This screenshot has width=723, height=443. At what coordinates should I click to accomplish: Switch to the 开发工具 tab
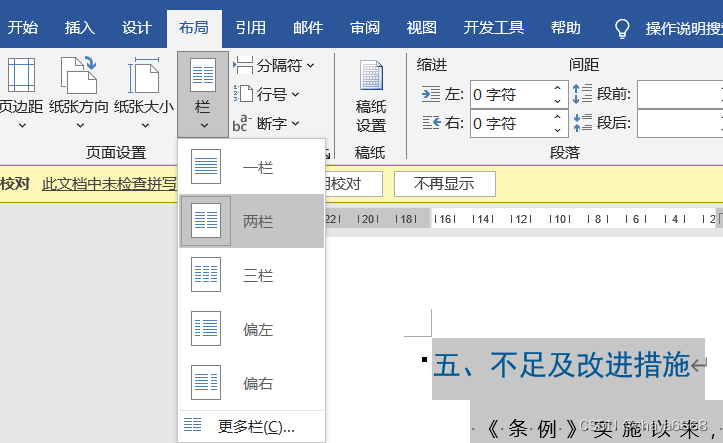click(494, 28)
